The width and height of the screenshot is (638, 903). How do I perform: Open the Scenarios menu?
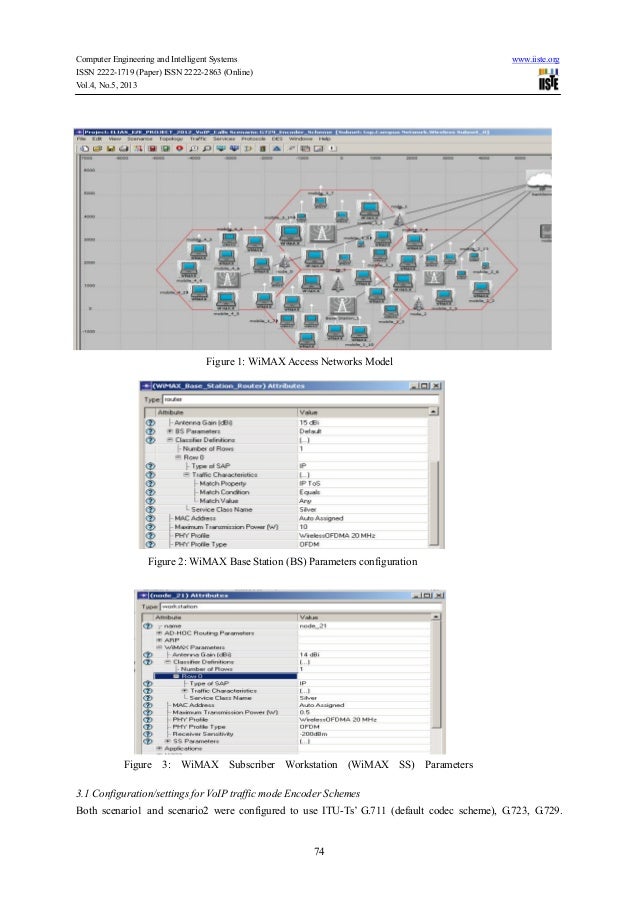tap(140, 139)
